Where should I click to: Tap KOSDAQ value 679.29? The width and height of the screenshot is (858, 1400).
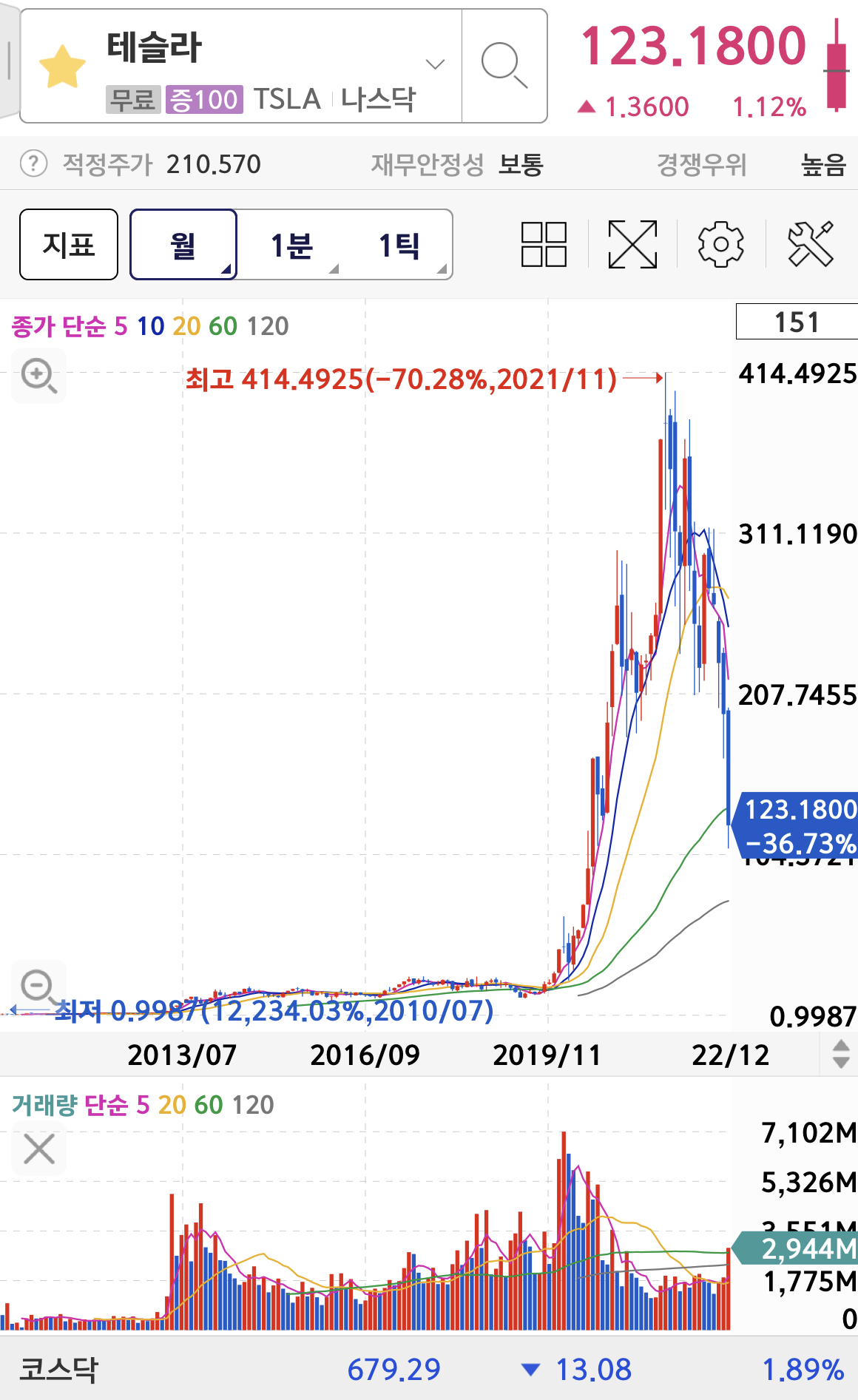[x=393, y=1370]
